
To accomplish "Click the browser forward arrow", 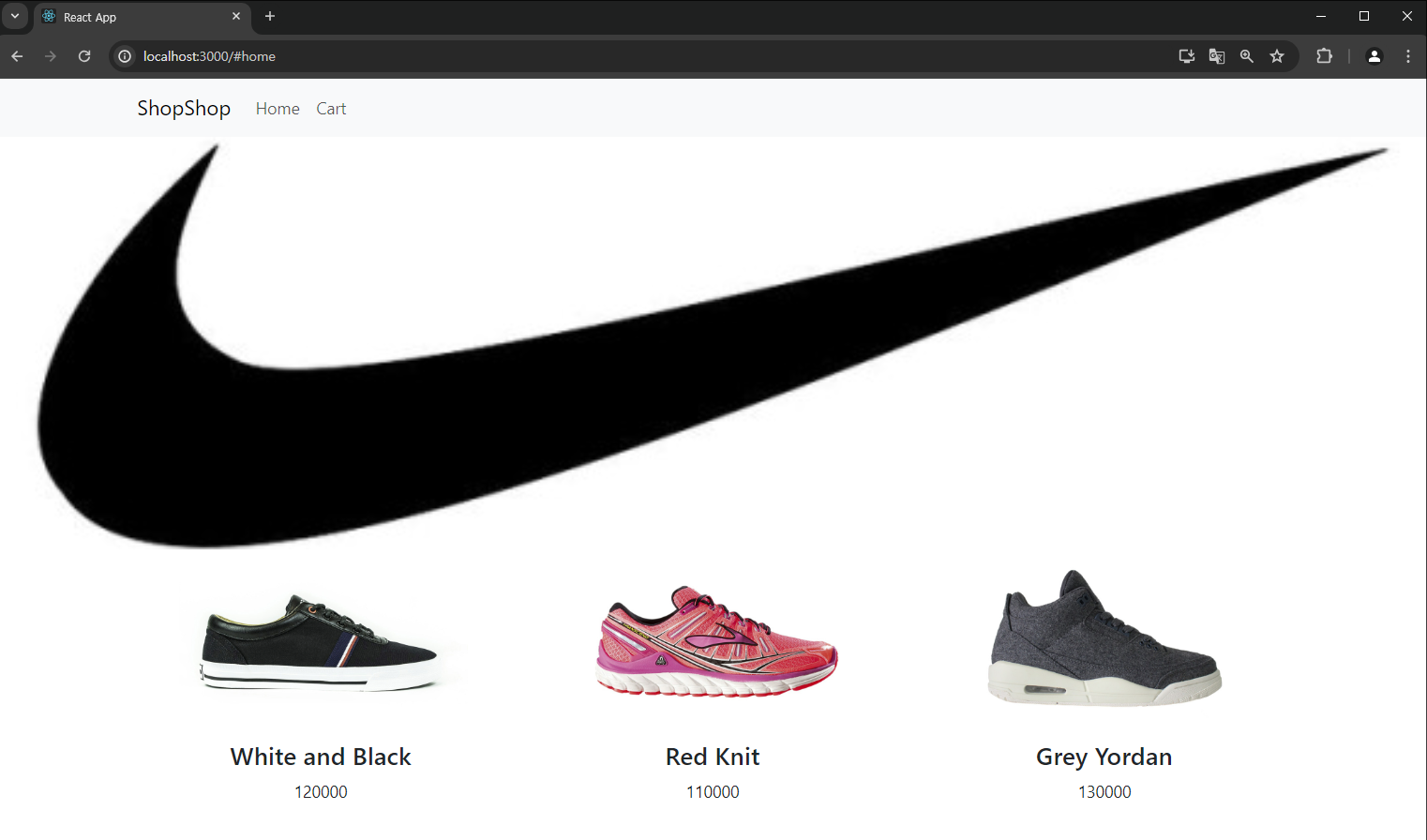I will (x=51, y=56).
